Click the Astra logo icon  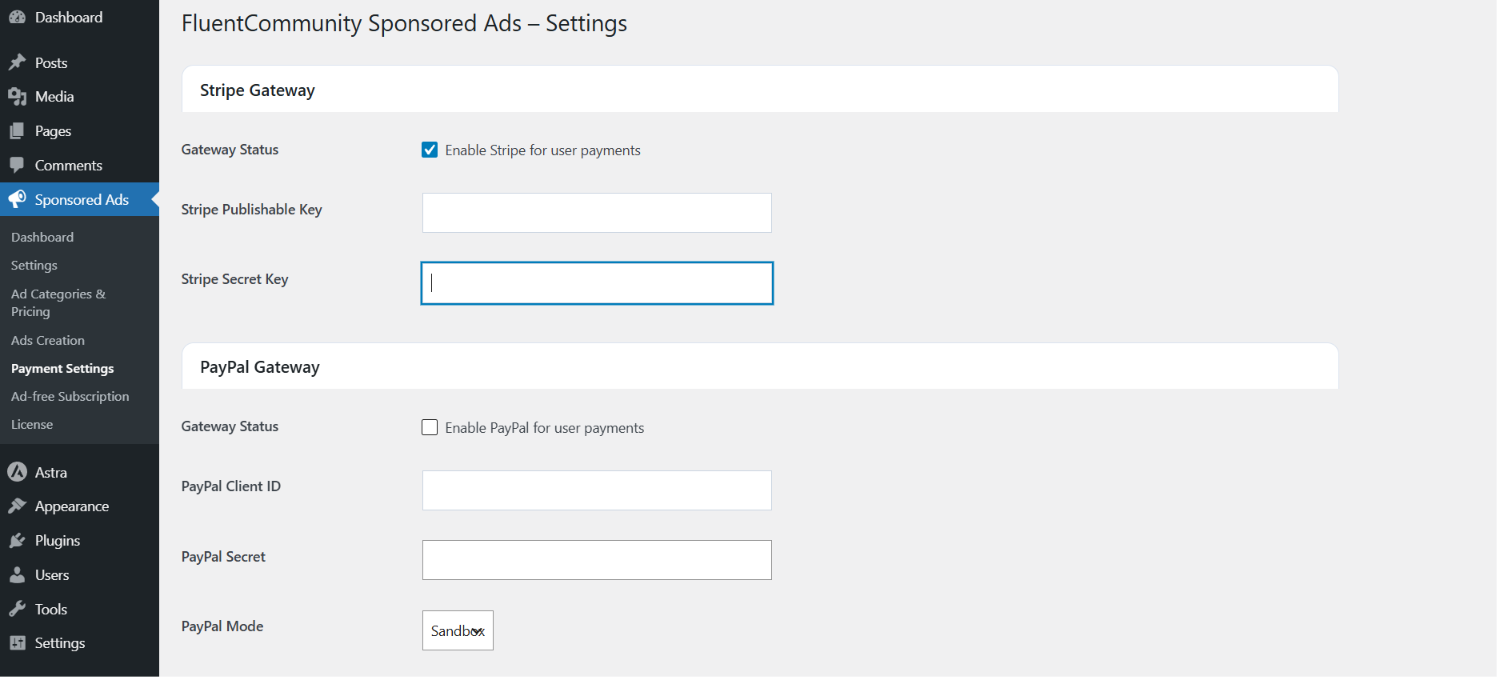(17, 472)
